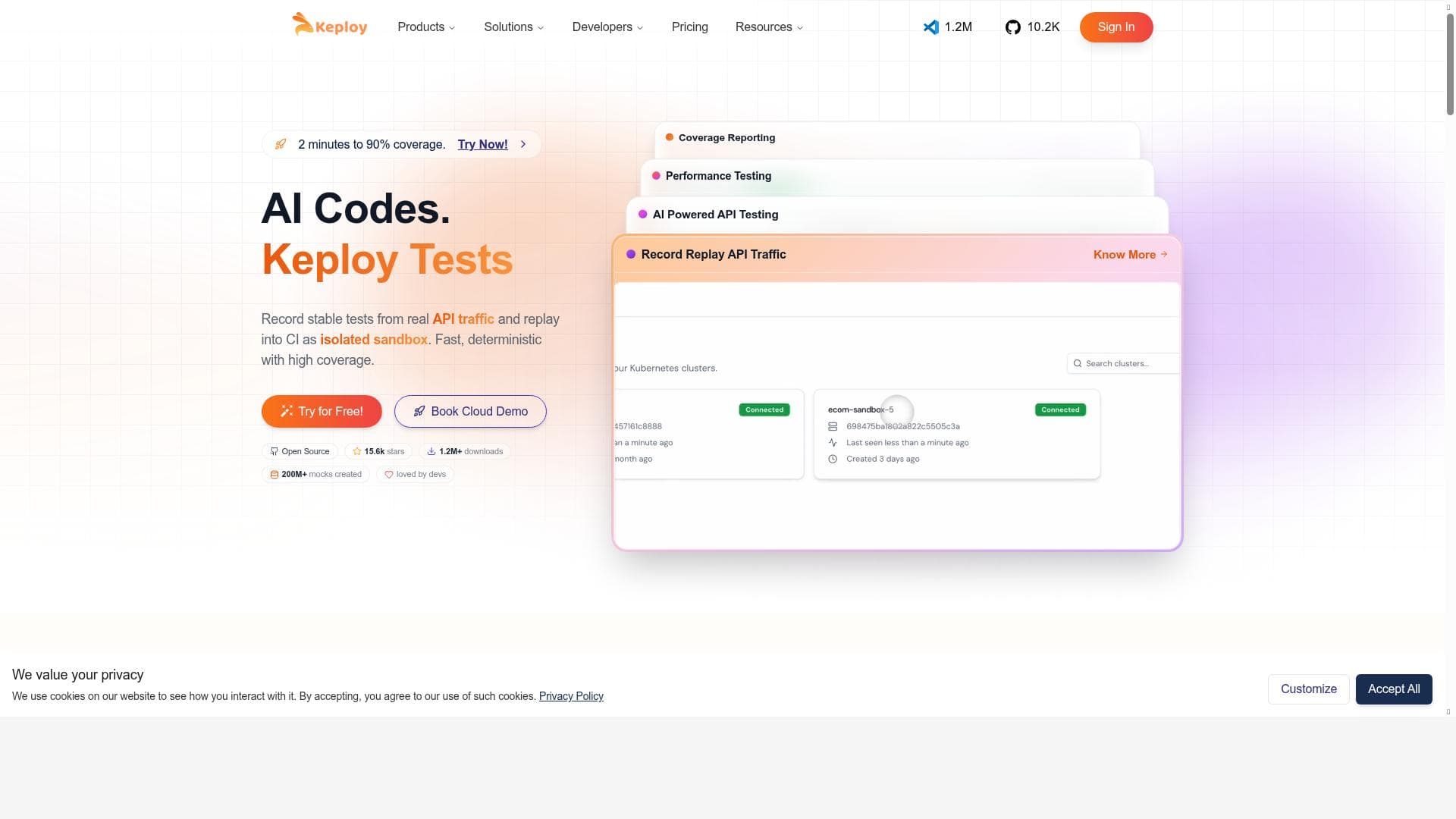Click the clock icon beside Created 3 days ago
The image size is (1456, 819).
(x=833, y=459)
